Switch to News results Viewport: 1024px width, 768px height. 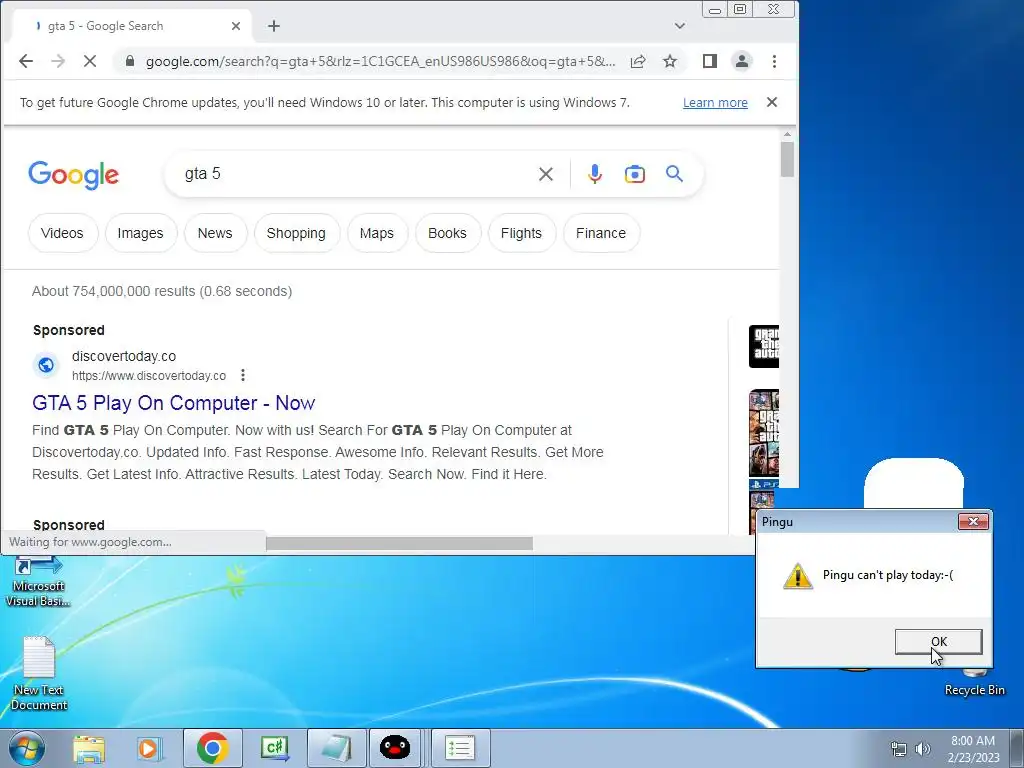[215, 233]
